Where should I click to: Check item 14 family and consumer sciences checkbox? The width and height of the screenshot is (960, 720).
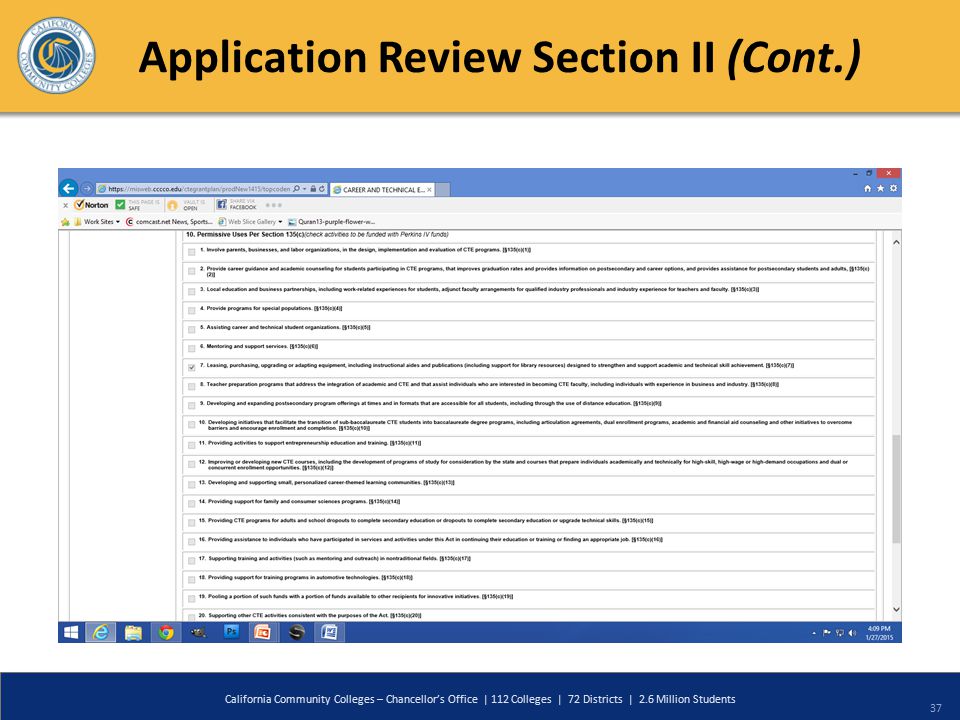click(192, 503)
